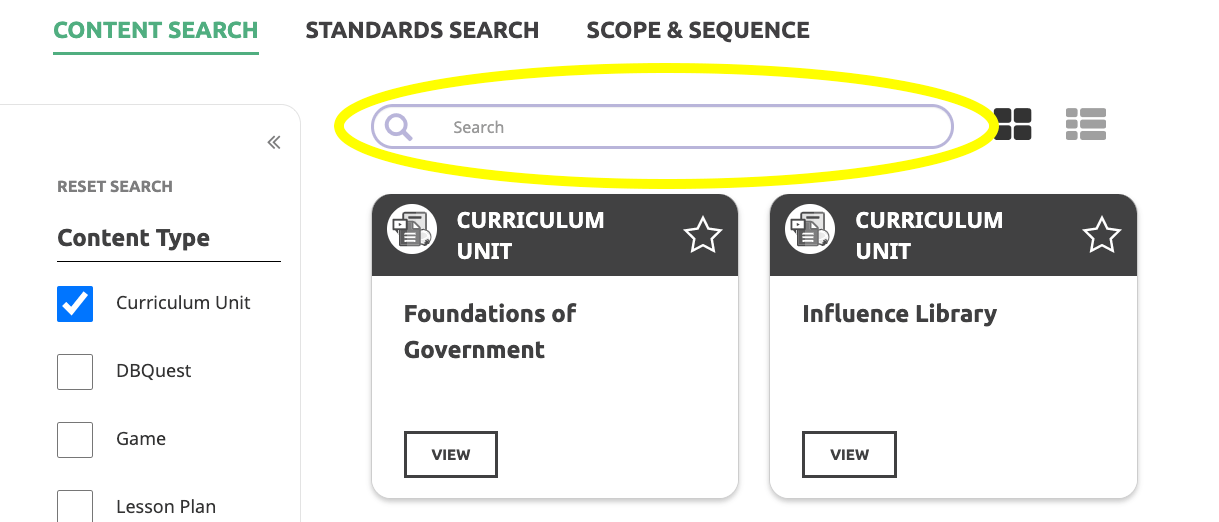View the Influence Library unit
This screenshot has width=1219, height=522.
[x=849, y=455]
